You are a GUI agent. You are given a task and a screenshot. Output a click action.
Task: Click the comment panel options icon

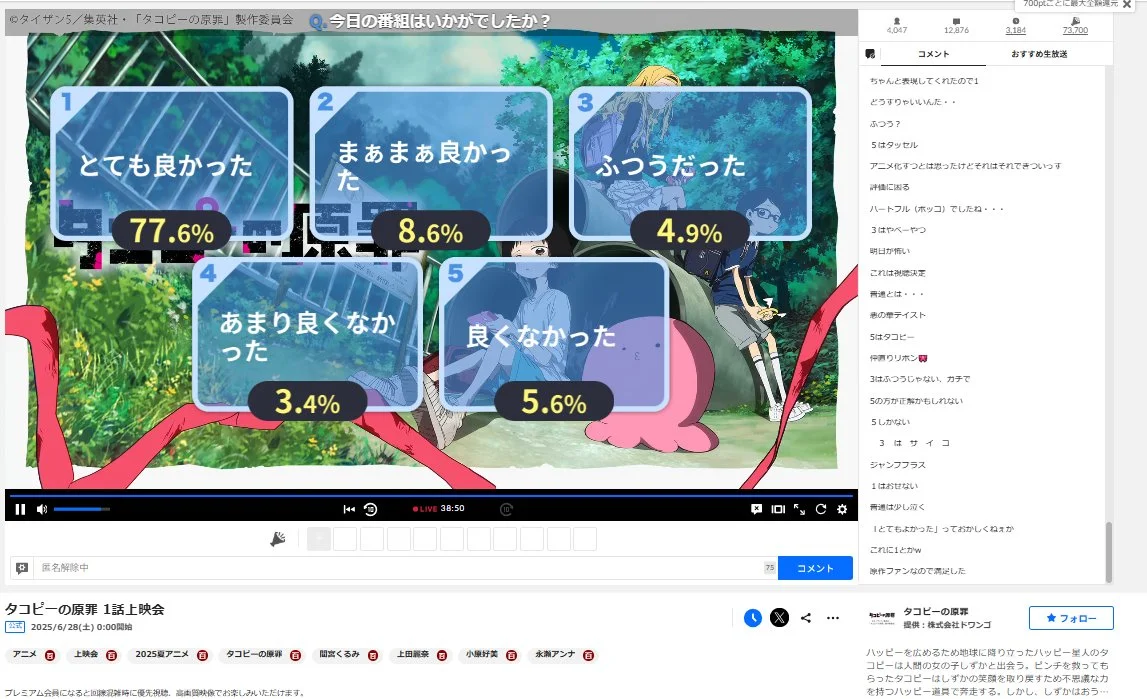870,53
